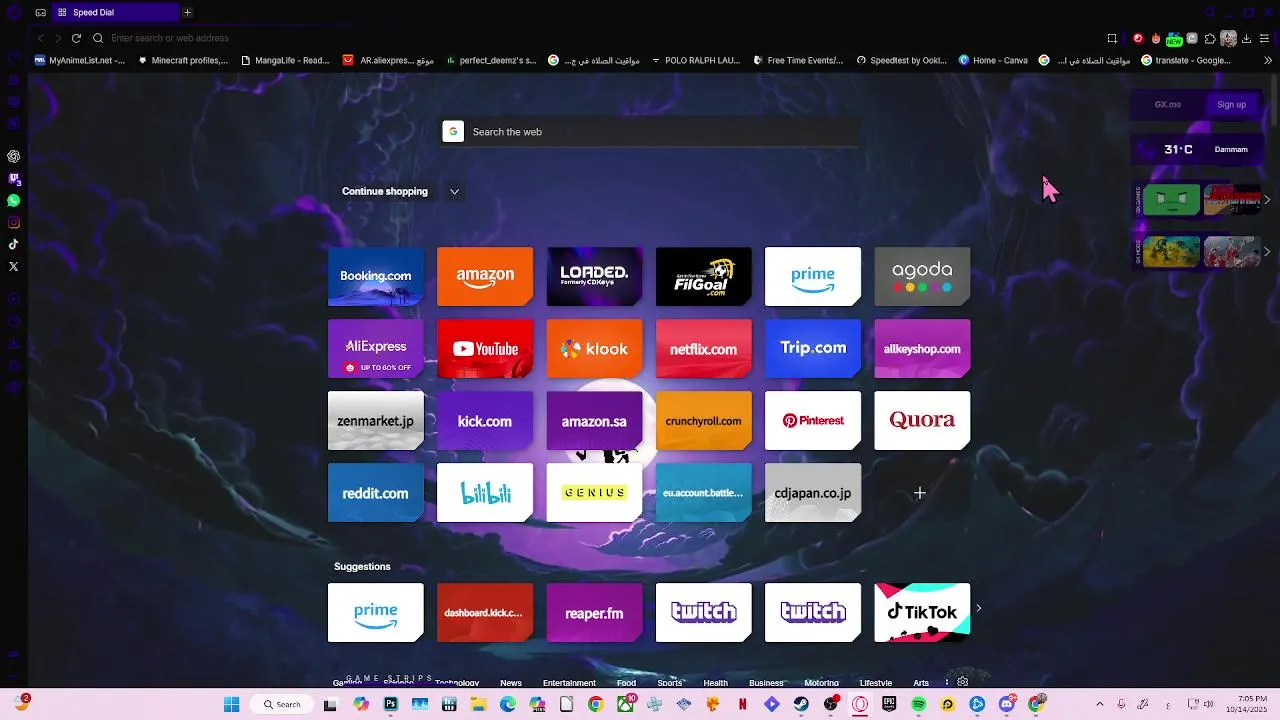Open the Minecraft profiles bookmark

(183, 60)
